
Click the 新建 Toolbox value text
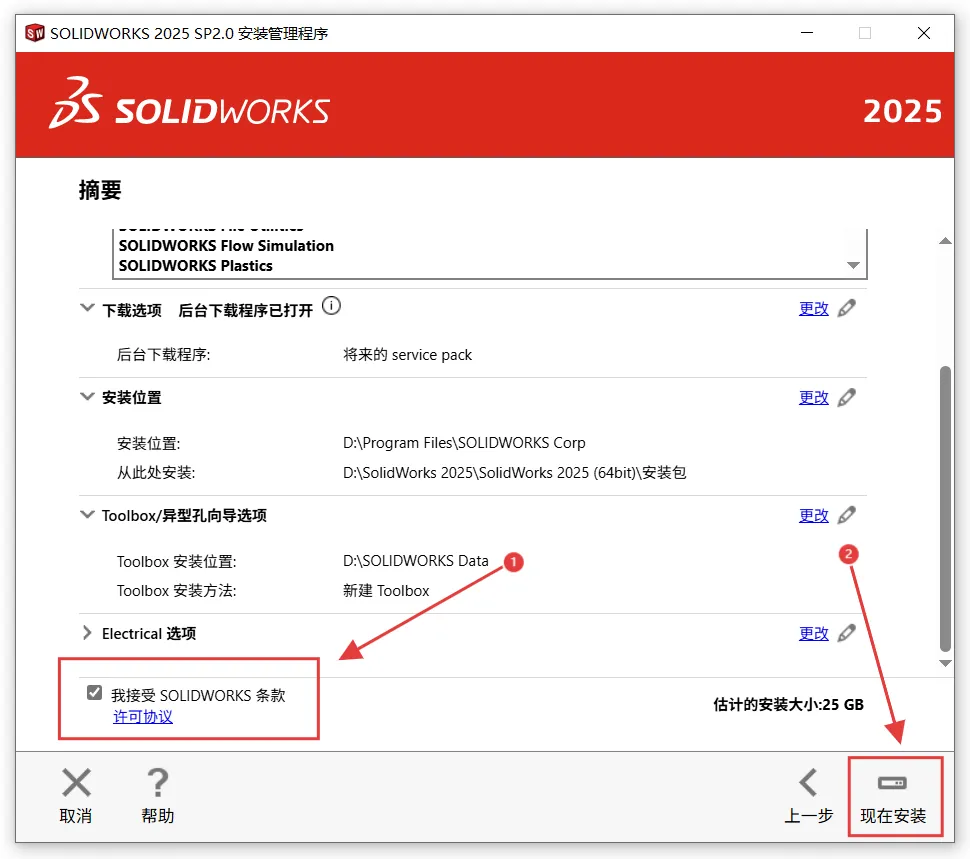(x=386, y=591)
